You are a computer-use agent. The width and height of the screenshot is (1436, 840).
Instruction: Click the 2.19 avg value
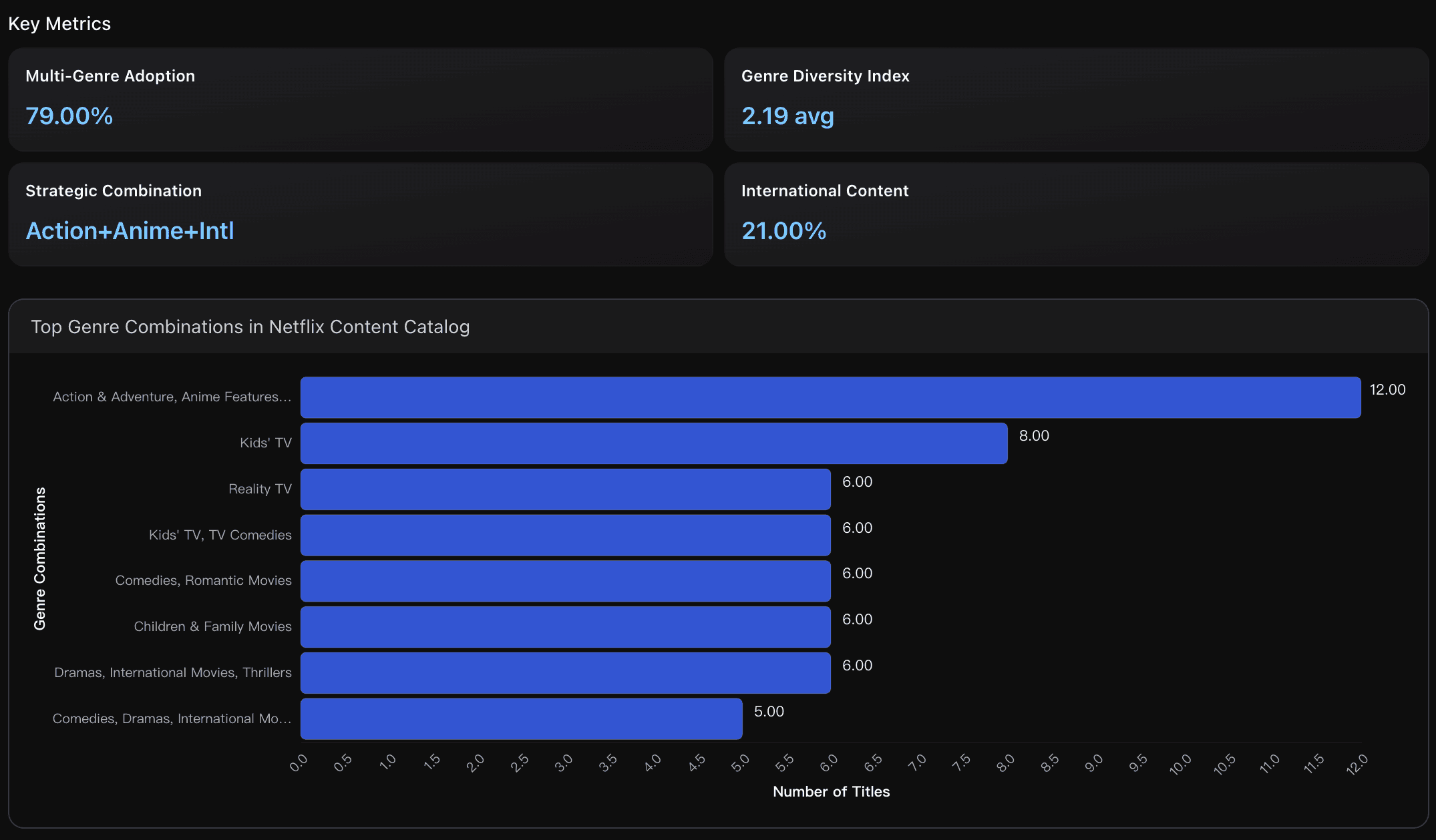point(787,116)
